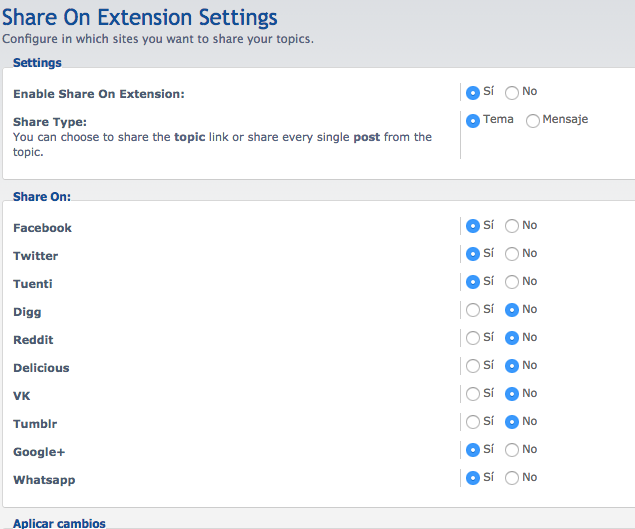Set Whatsapp sharing to No
Viewport: 635px width, 529px height.
pyautogui.click(x=512, y=478)
